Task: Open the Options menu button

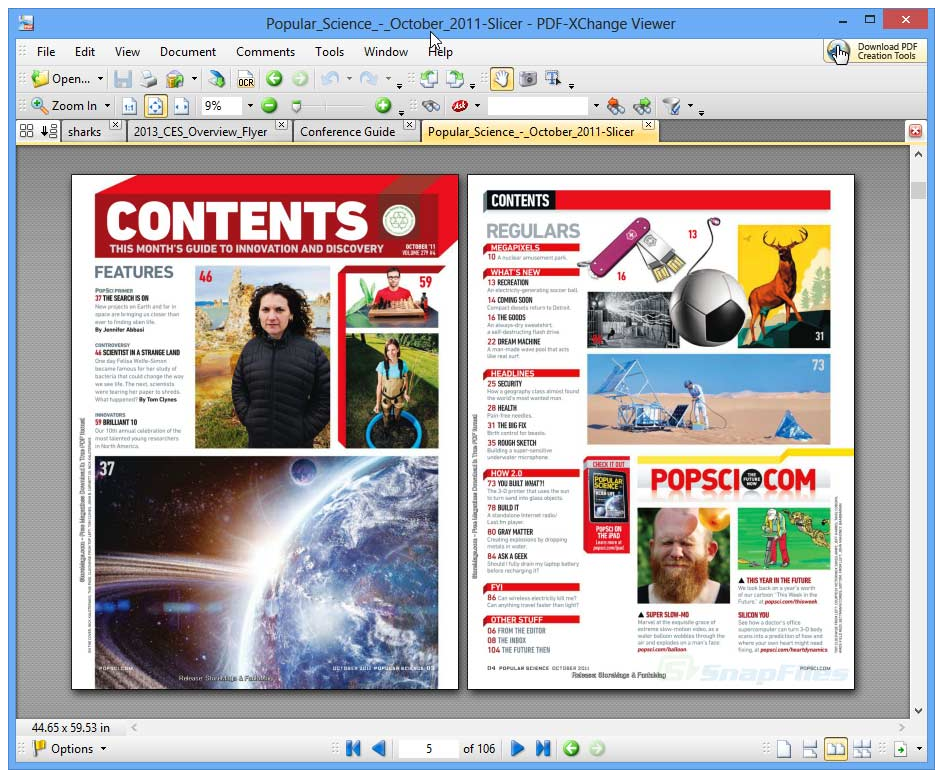Action: coord(70,749)
